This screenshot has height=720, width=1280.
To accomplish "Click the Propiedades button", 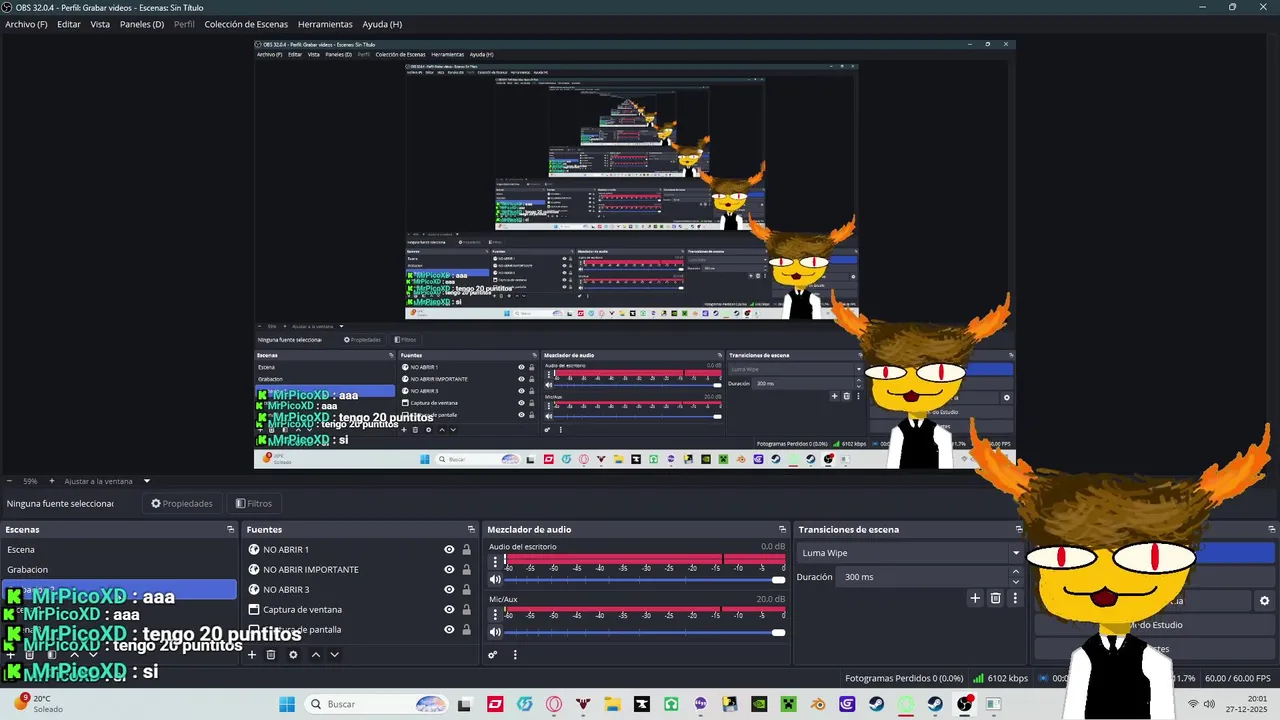I will (x=182, y=504).
